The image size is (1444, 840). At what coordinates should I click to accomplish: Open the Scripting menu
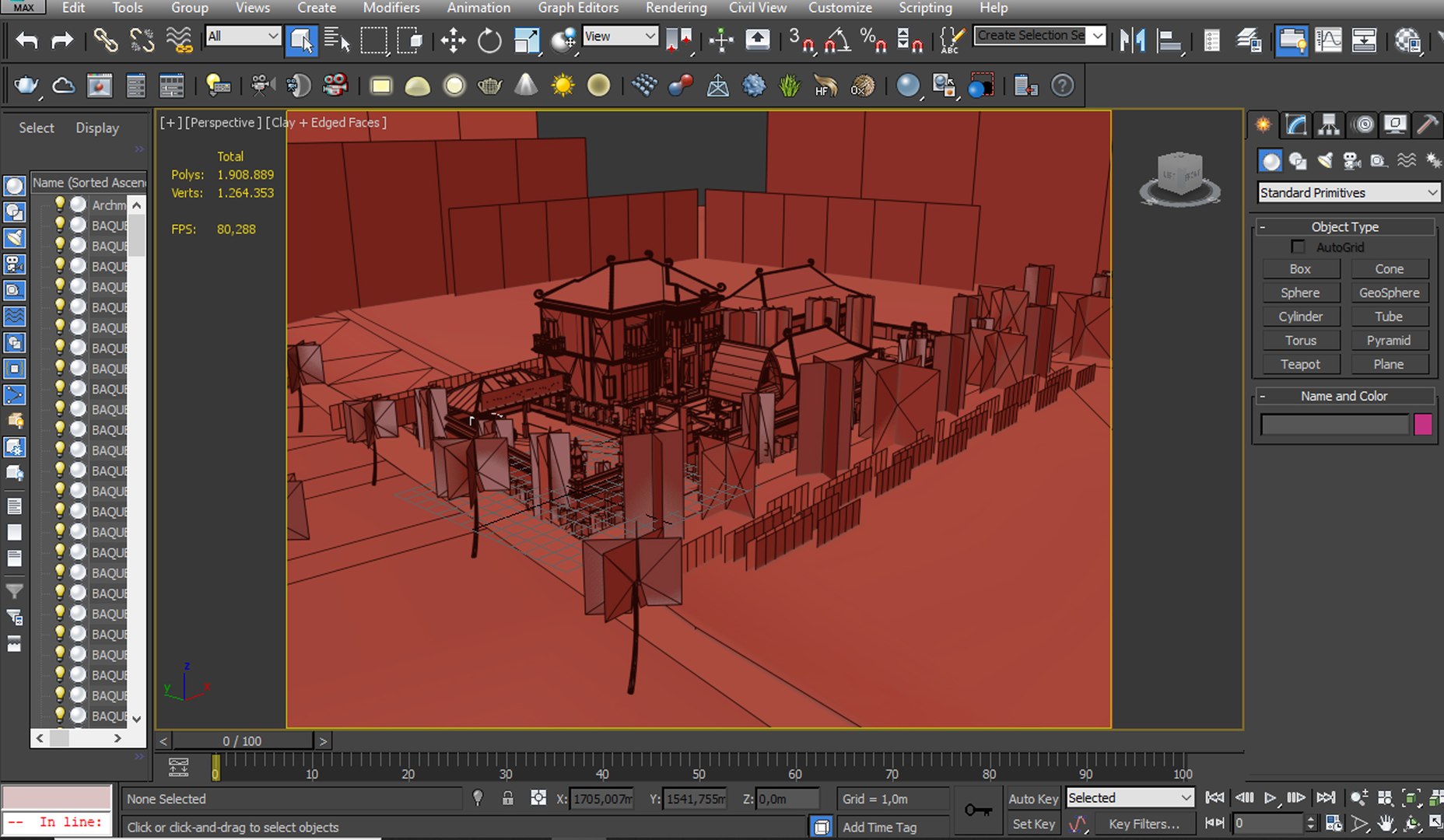(925, 8)
